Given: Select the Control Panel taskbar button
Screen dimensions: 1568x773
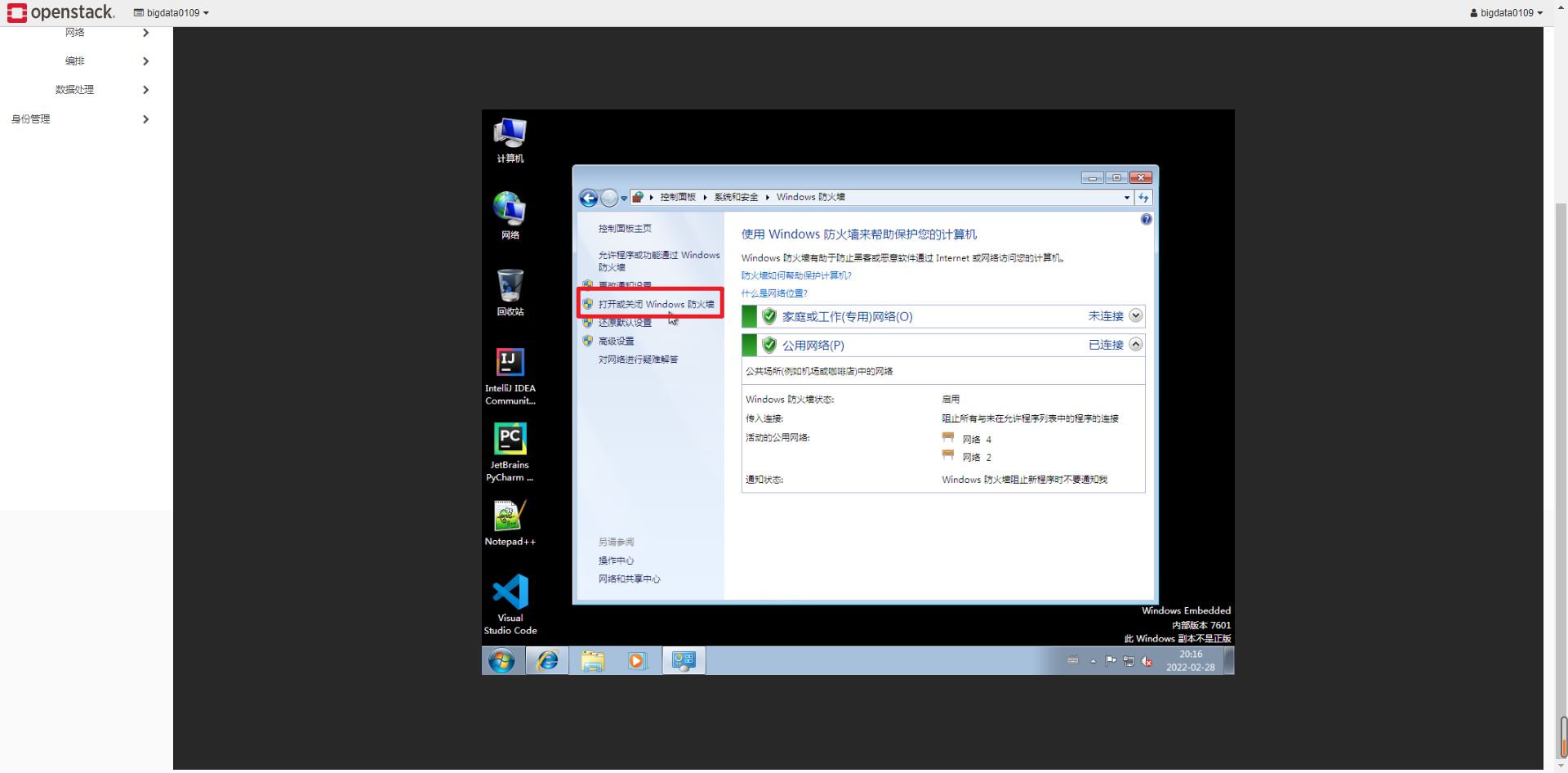Looking at the screenshot, I should 684,660.
